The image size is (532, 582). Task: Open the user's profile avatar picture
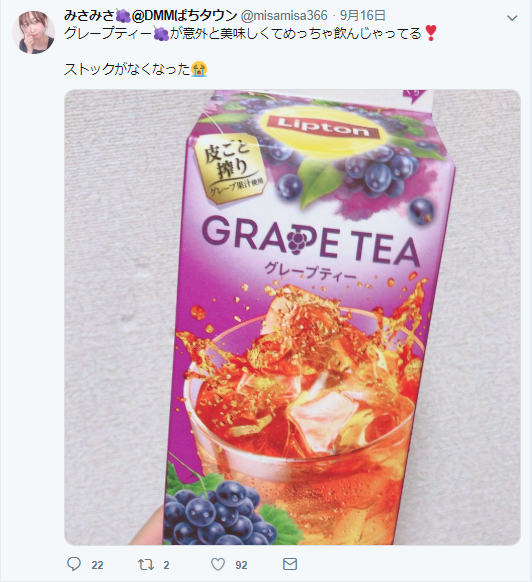[34, 32]
